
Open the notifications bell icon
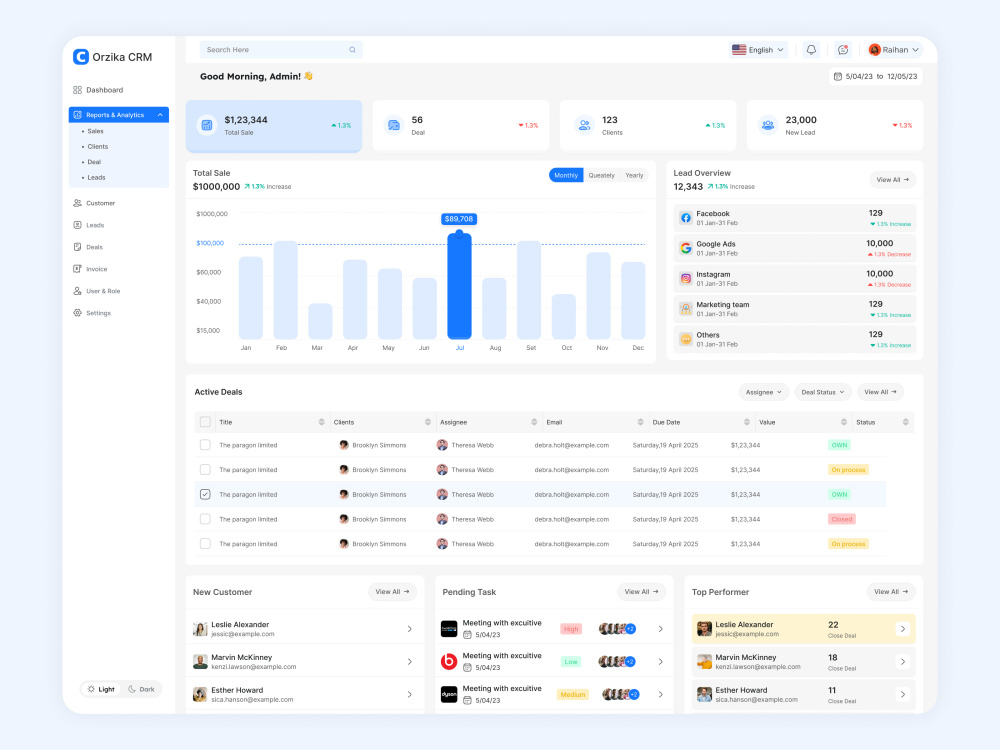click(811, 50)
